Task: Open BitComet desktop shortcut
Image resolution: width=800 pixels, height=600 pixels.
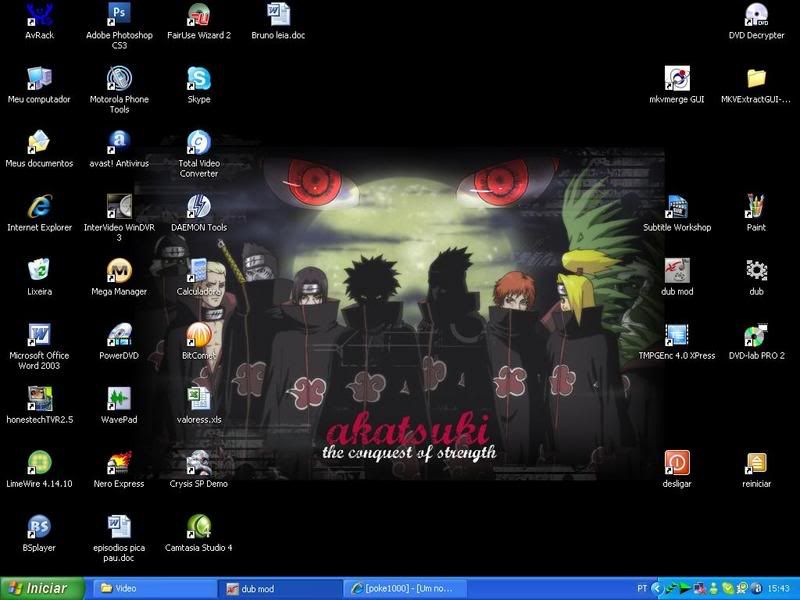Action: [199, 335]
